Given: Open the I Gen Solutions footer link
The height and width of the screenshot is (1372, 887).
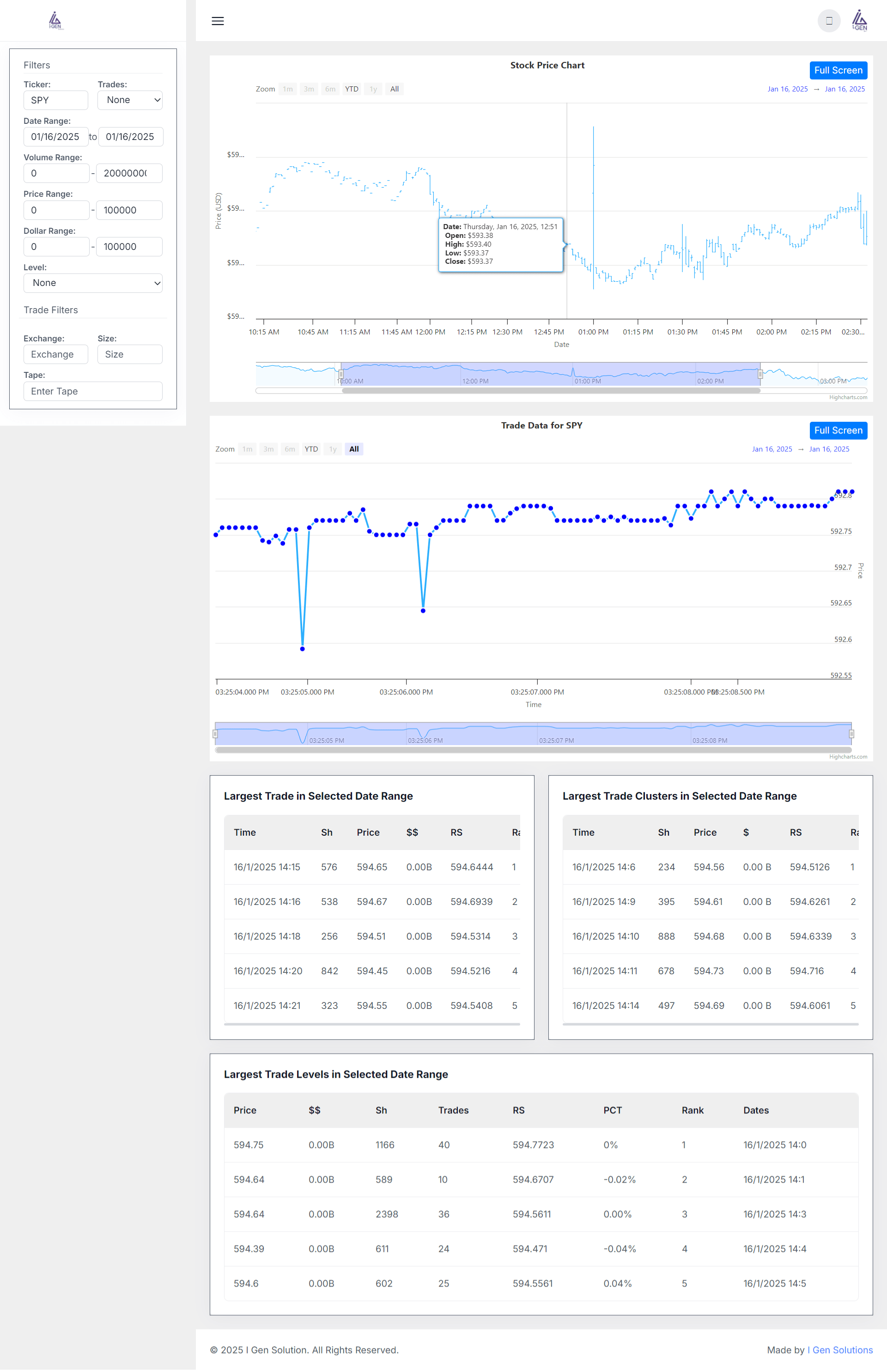Looking at the screenshot, I should [x=840, y=1350].
